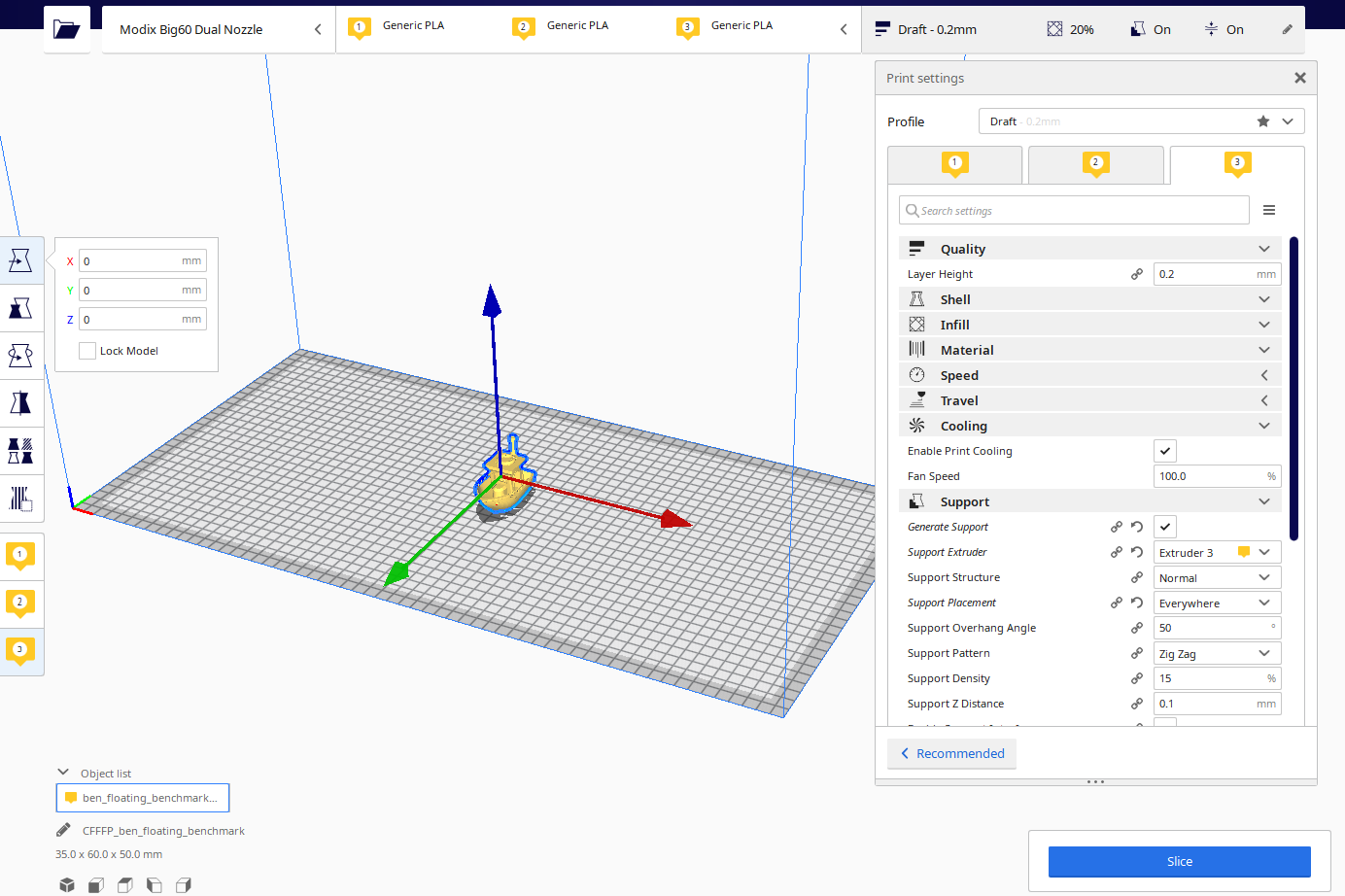Open Per Model Settings tool
This screenshot has height=896, width=1345.
20,451
